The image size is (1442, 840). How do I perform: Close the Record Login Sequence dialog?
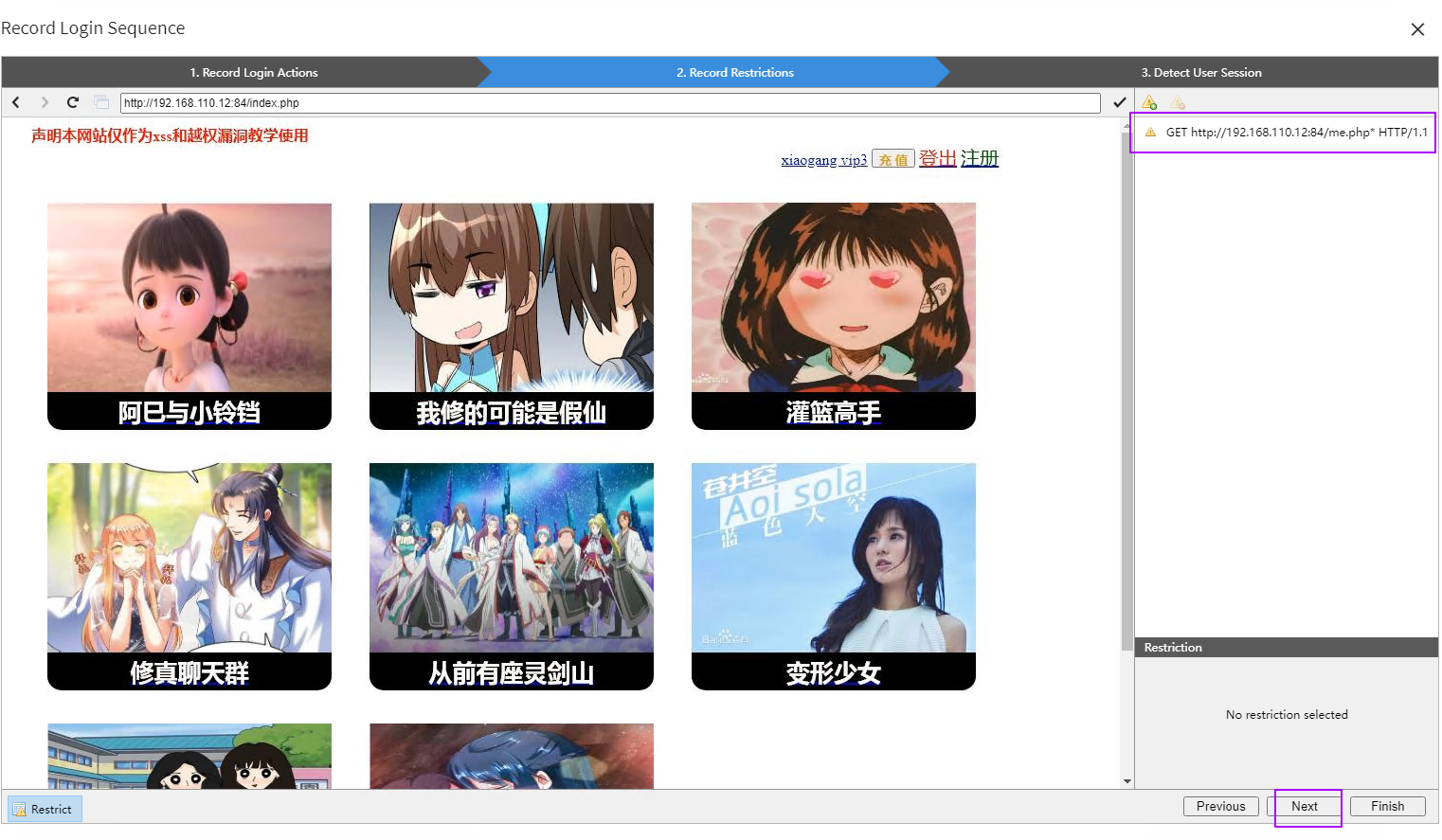point(1417,29)
